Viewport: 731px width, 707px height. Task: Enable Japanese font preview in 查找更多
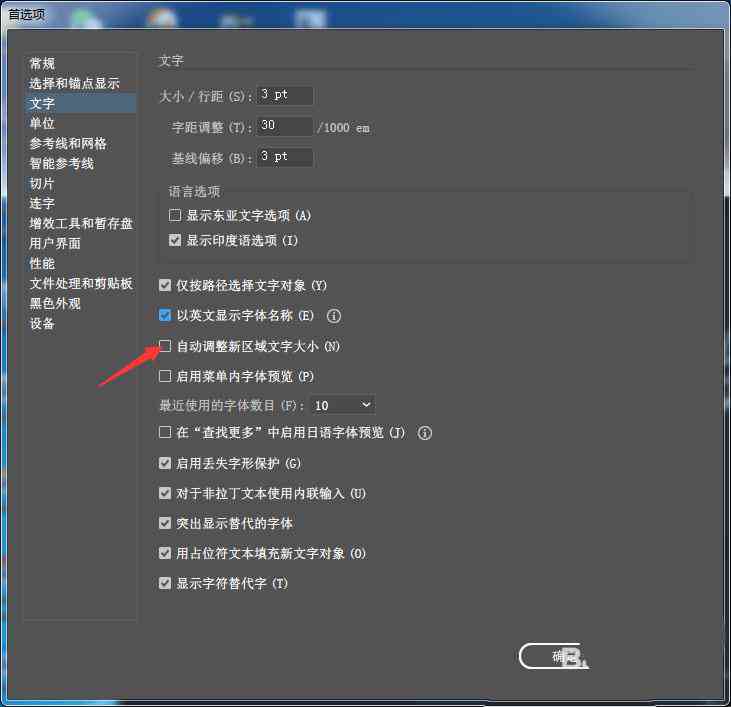pos(165,432)
